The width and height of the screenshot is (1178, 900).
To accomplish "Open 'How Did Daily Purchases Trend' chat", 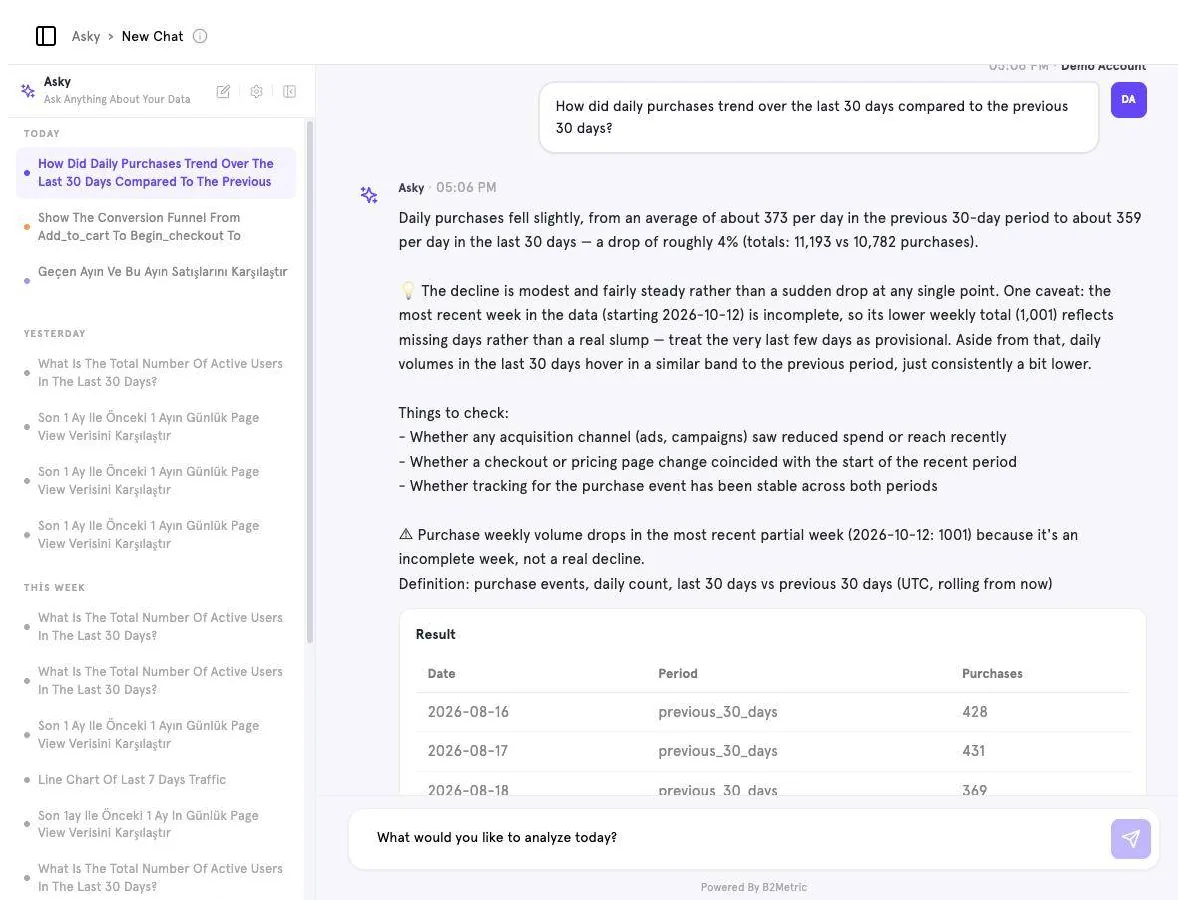I will [x=156, y=173].
